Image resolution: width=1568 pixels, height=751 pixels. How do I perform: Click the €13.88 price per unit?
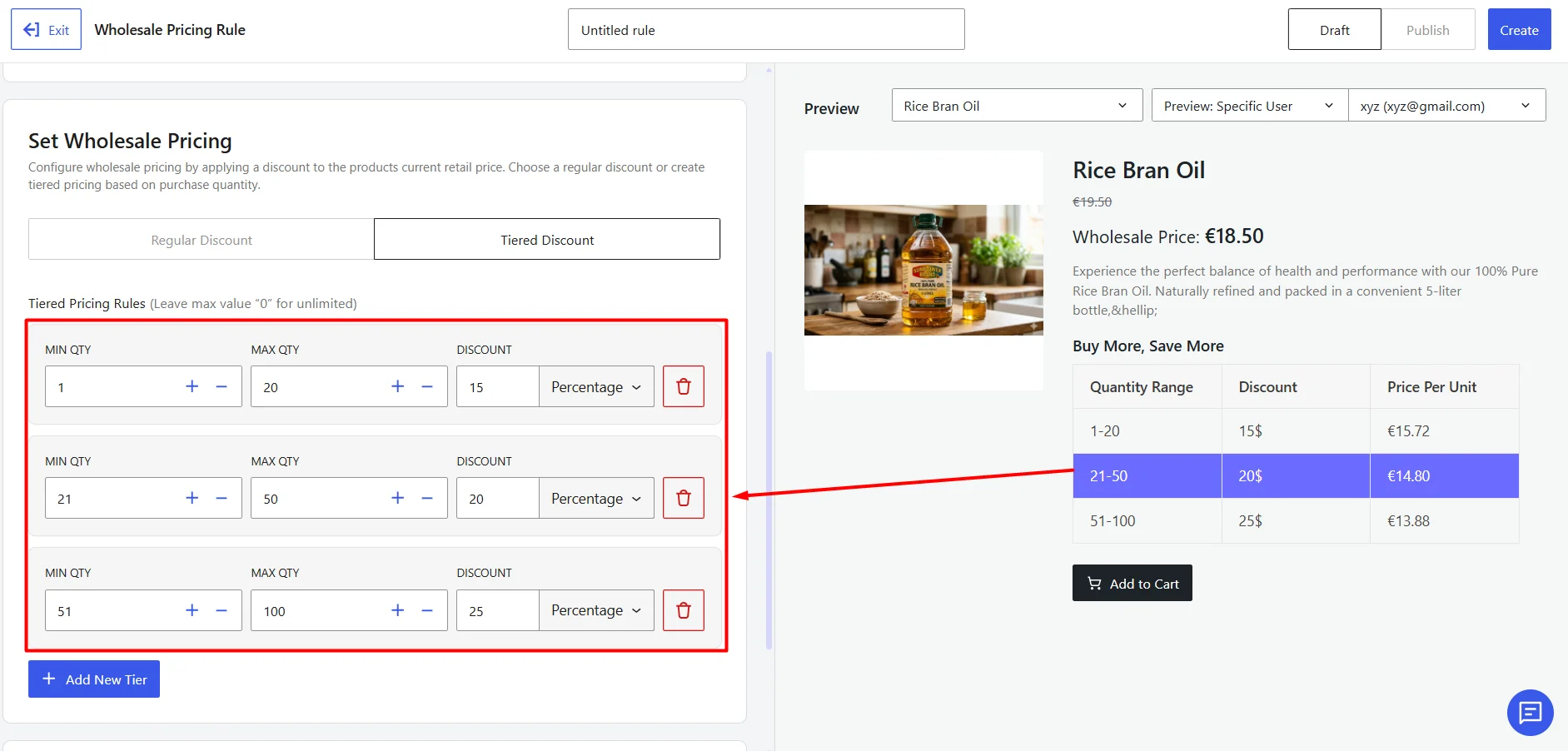click(1408, 521)
